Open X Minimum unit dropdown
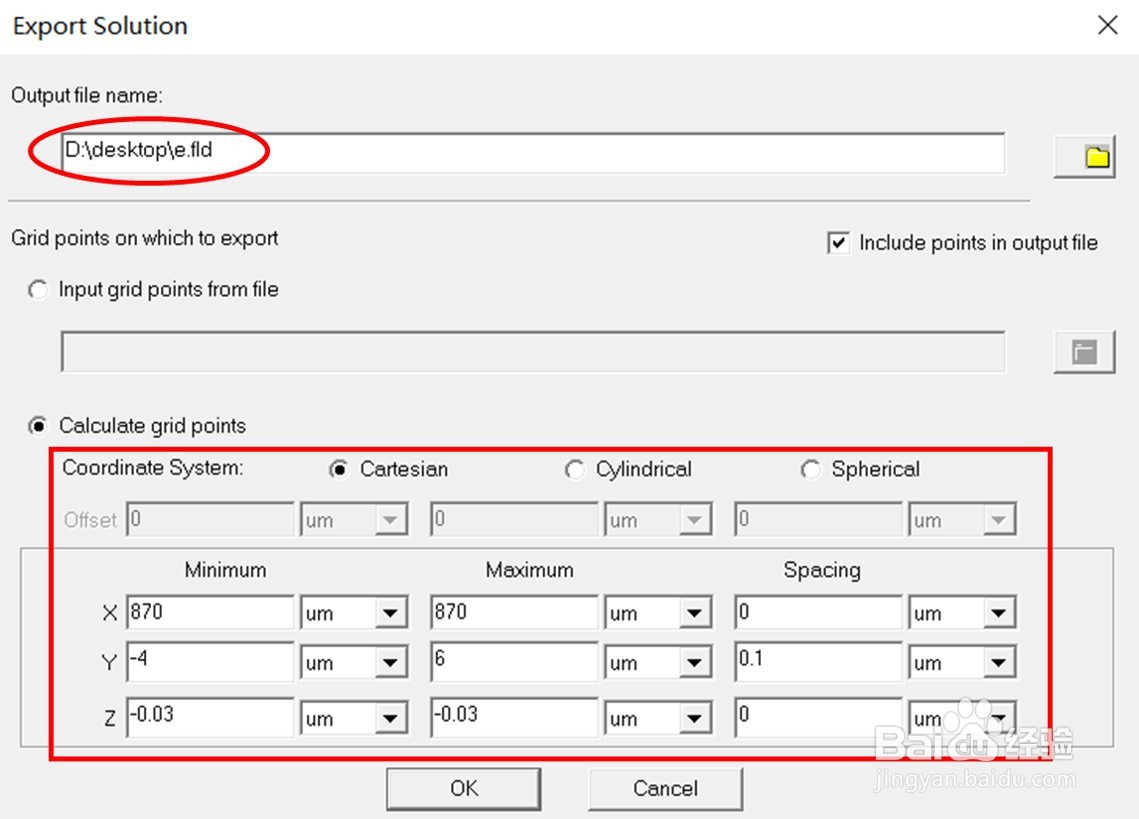 (x=391, y=613)
